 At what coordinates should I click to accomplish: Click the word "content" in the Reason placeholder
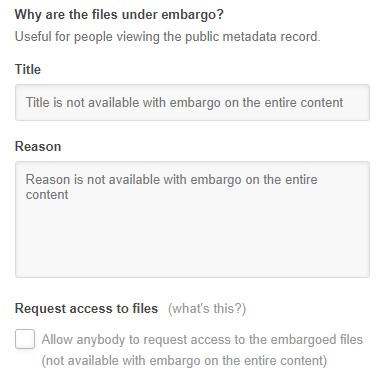pyautogui.click(x=47, y=195)
